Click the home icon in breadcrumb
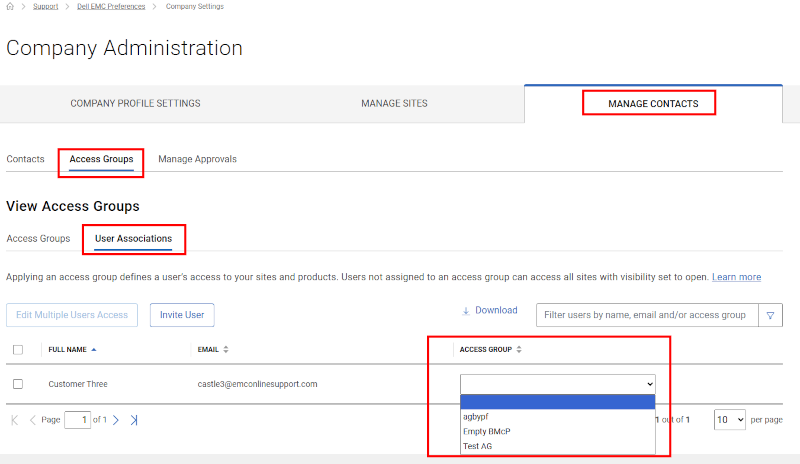The image size is (800, 464). tap(10, 6)
